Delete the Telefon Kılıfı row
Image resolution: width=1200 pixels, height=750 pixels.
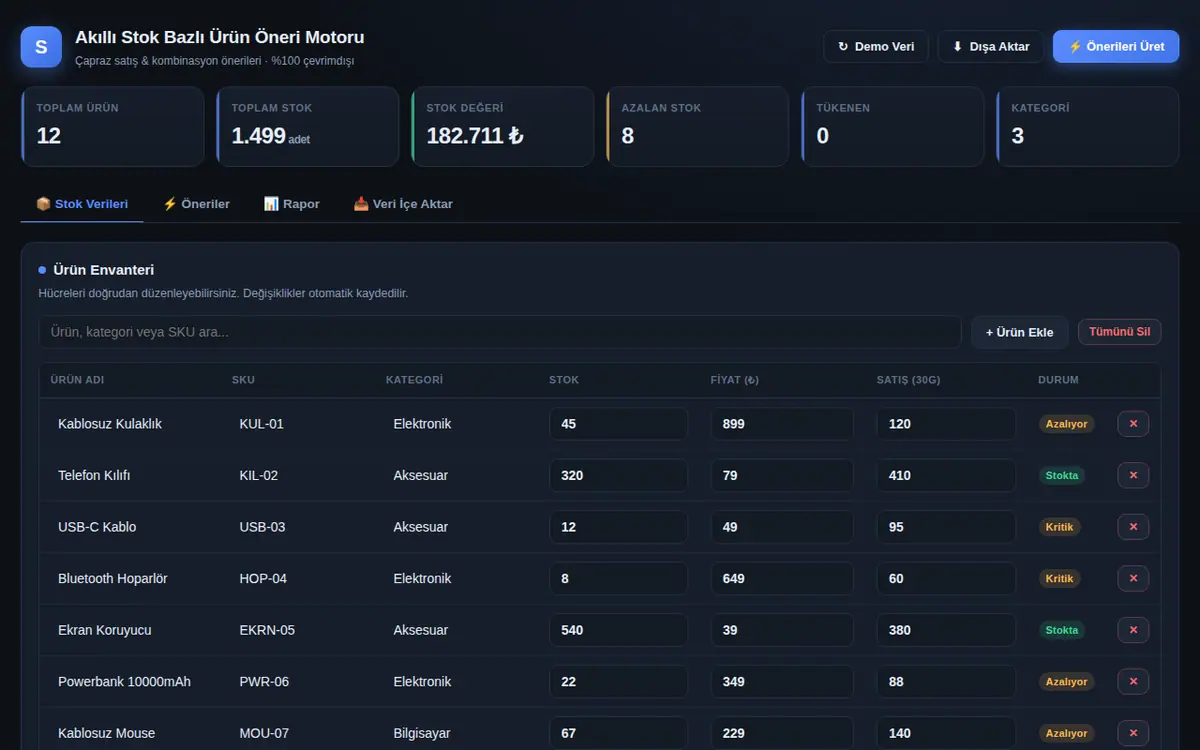pos(1133,475)
